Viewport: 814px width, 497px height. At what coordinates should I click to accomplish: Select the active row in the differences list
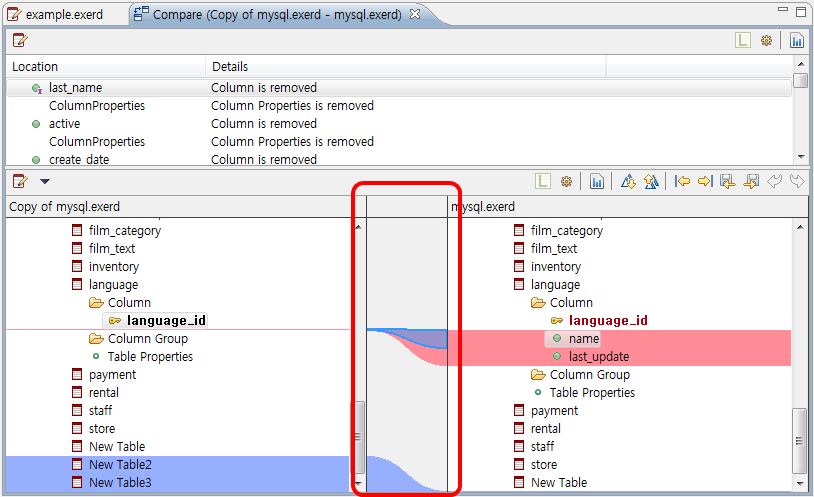coord(399,124)
